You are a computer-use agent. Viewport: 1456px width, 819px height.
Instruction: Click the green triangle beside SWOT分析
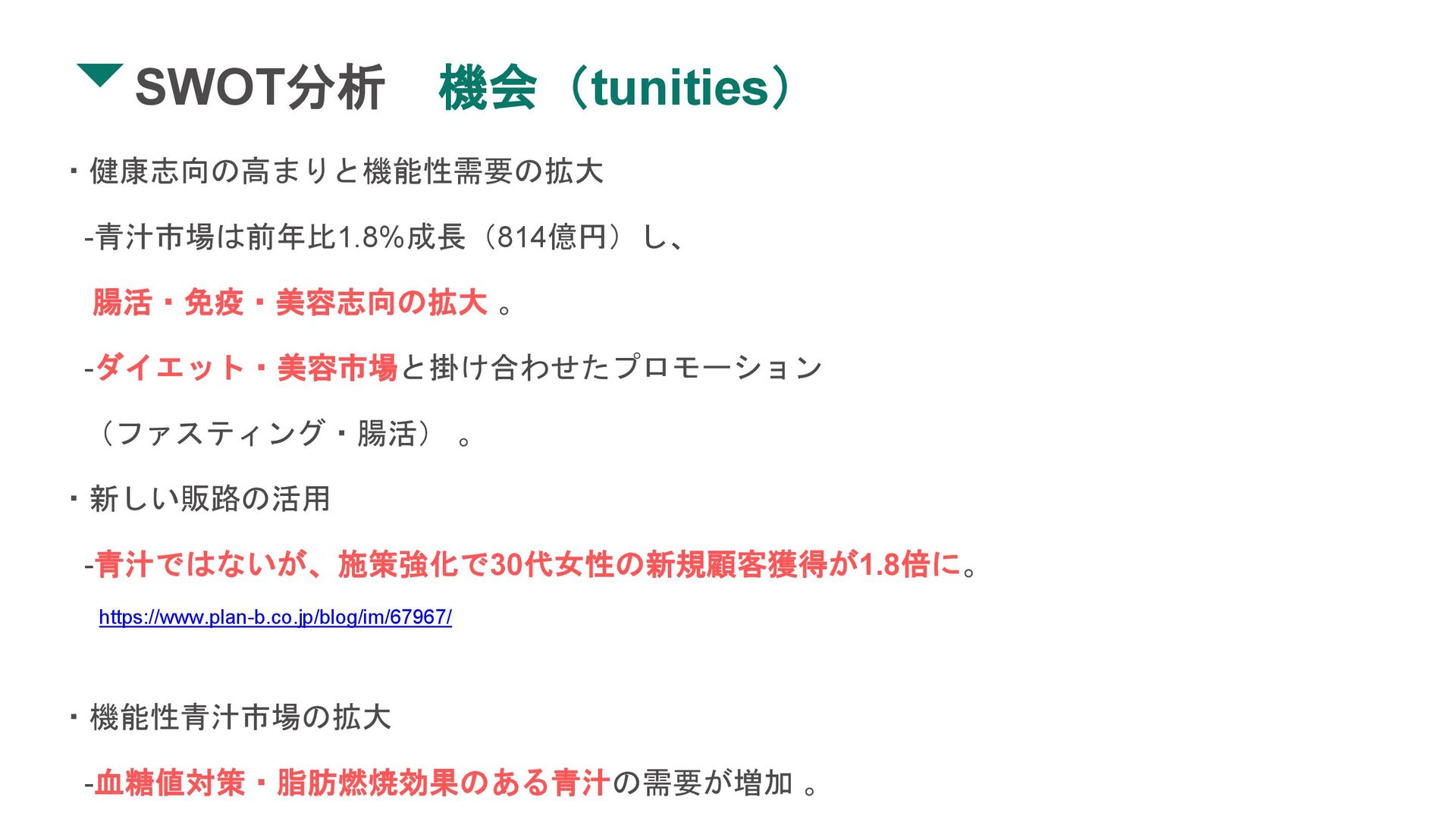click(99, 74)
